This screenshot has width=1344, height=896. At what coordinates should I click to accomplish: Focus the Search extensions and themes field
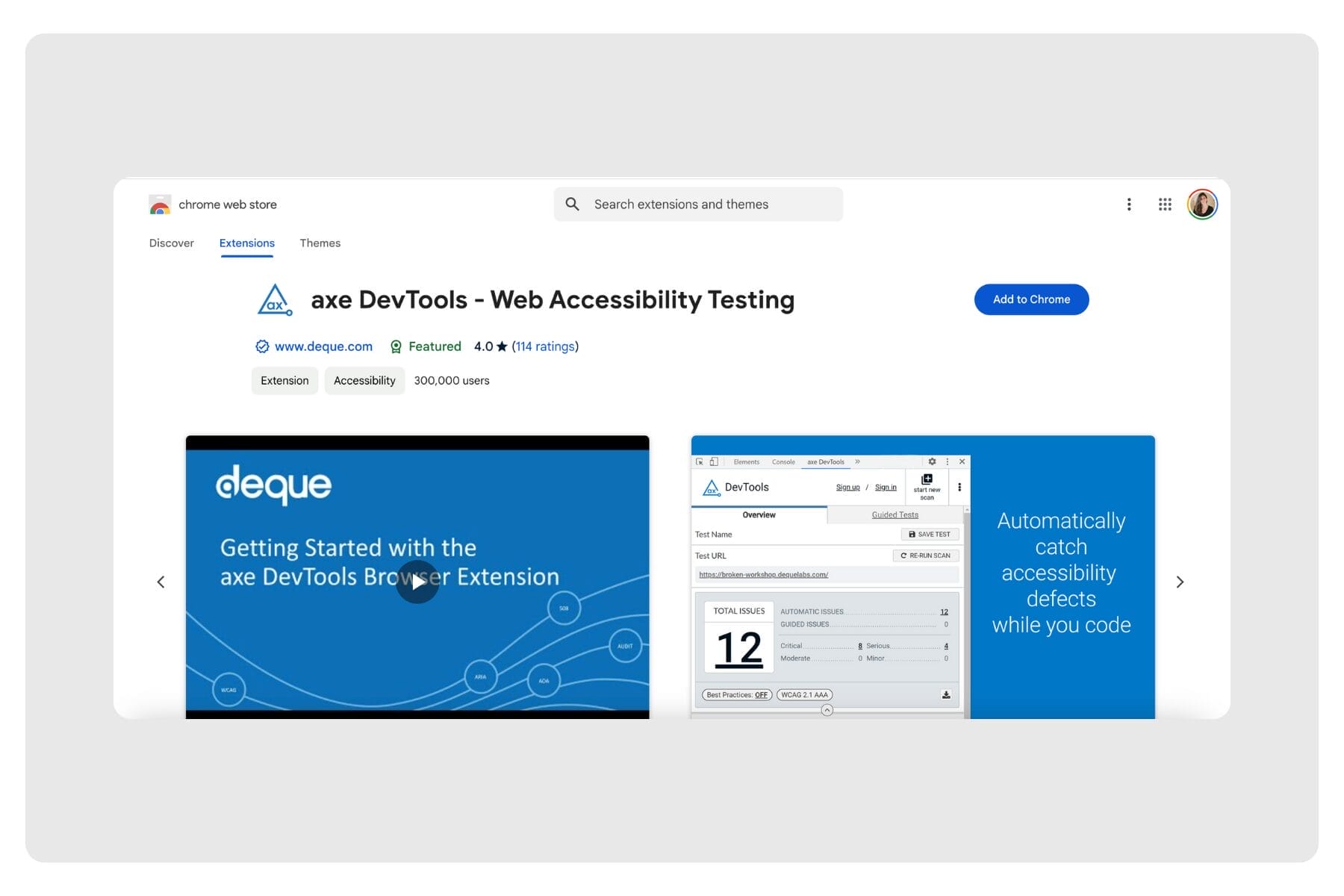pos(709,205)
